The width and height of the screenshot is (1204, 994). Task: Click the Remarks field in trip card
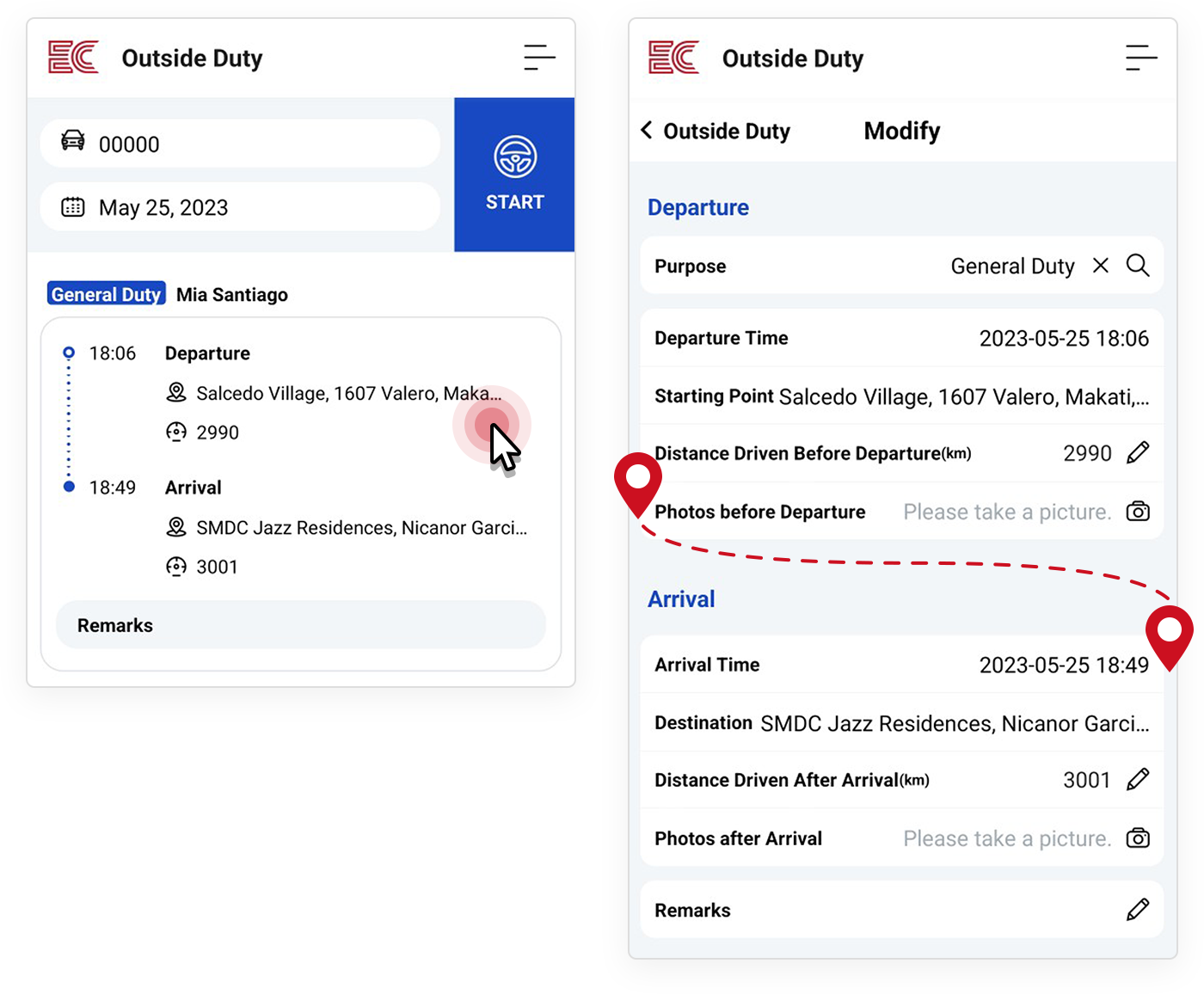(301, 625)
